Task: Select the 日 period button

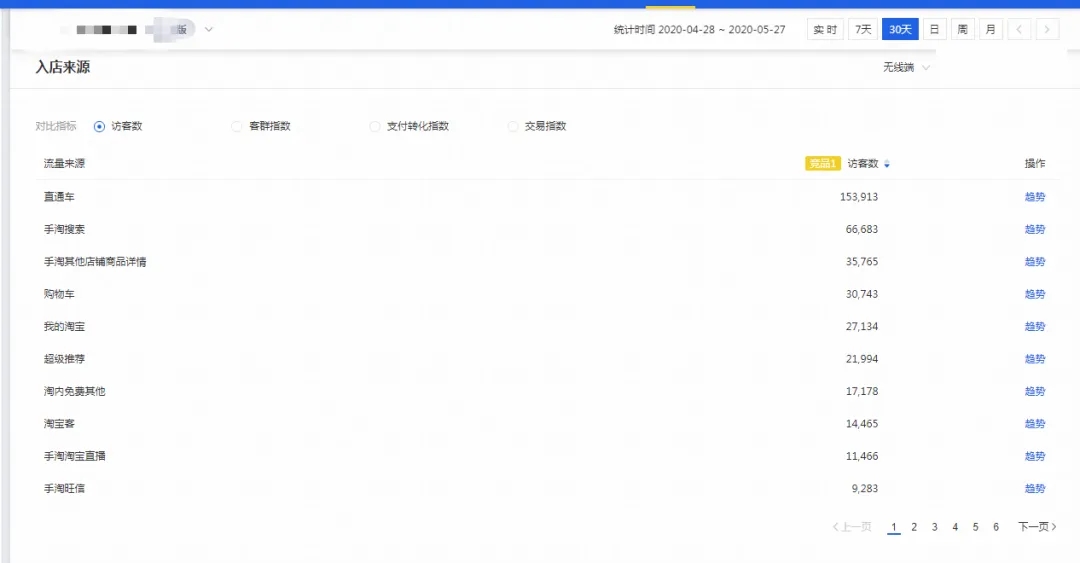Action: [934, 30]
